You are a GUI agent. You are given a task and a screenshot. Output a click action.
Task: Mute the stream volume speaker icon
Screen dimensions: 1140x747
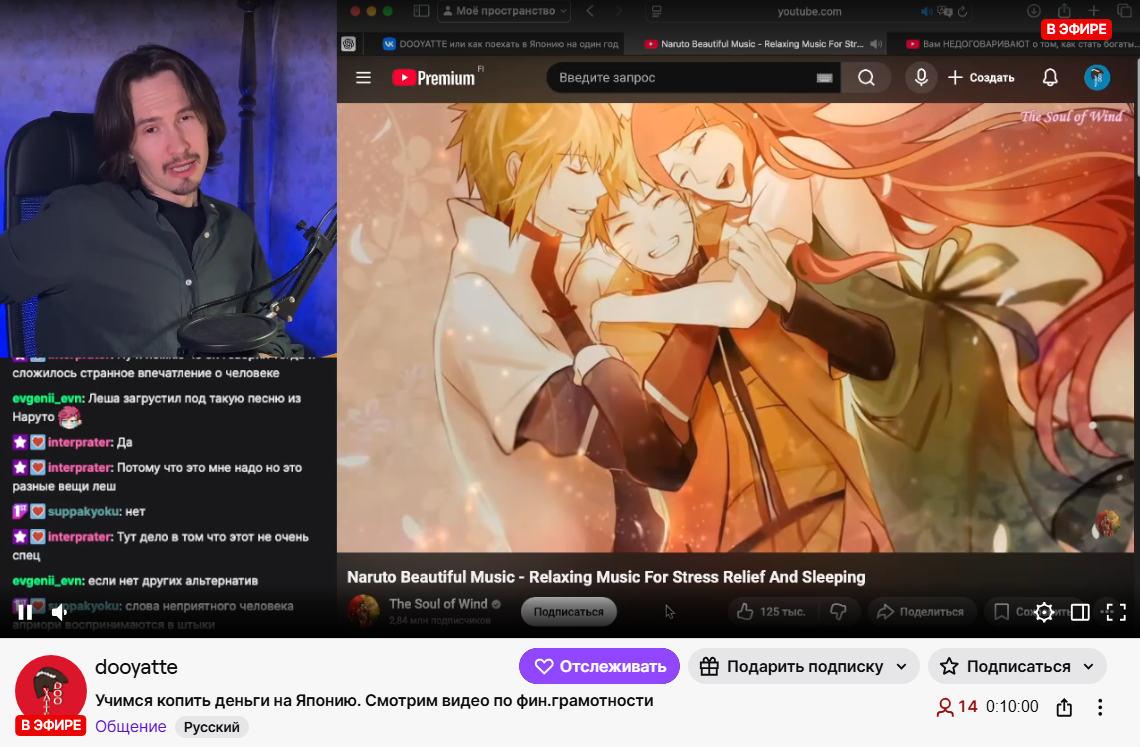coord(59,612)
